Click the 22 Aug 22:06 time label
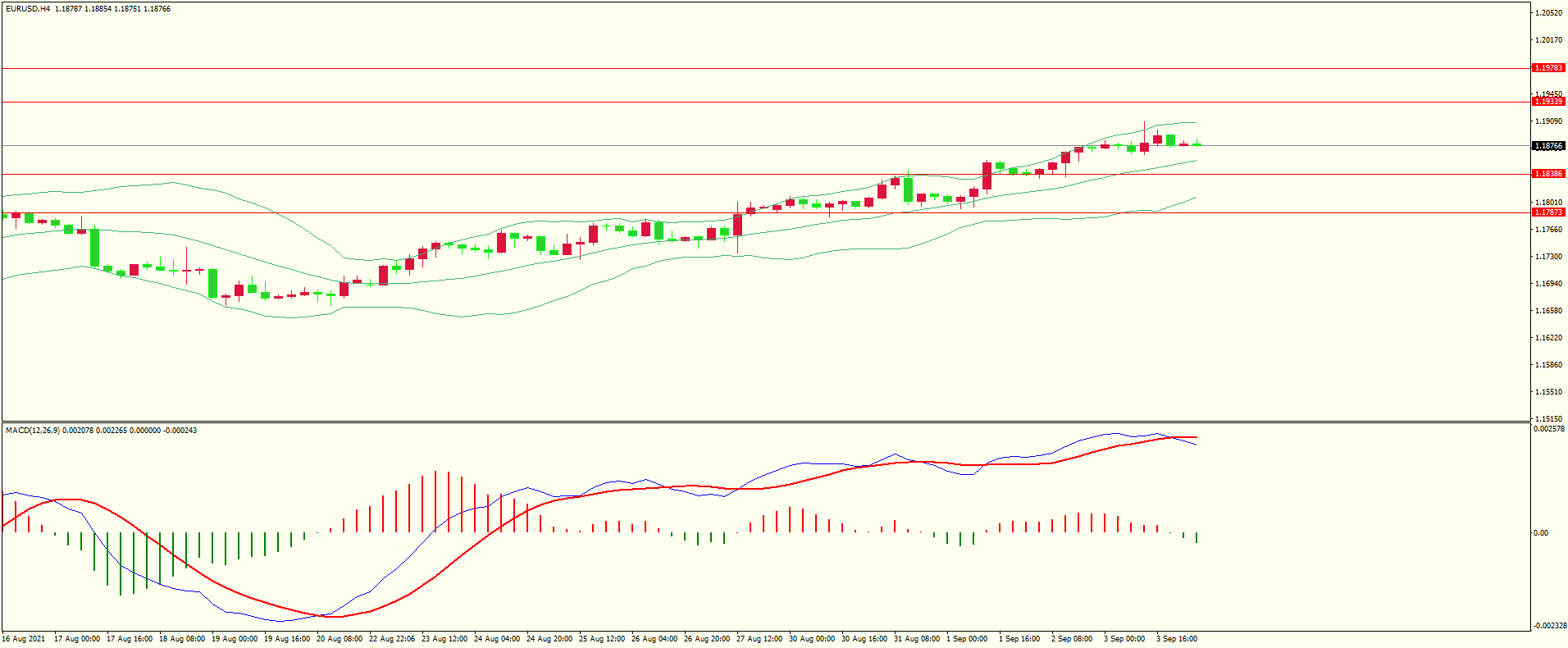Viewport: 1568px width, 648px height. point(392,639)
